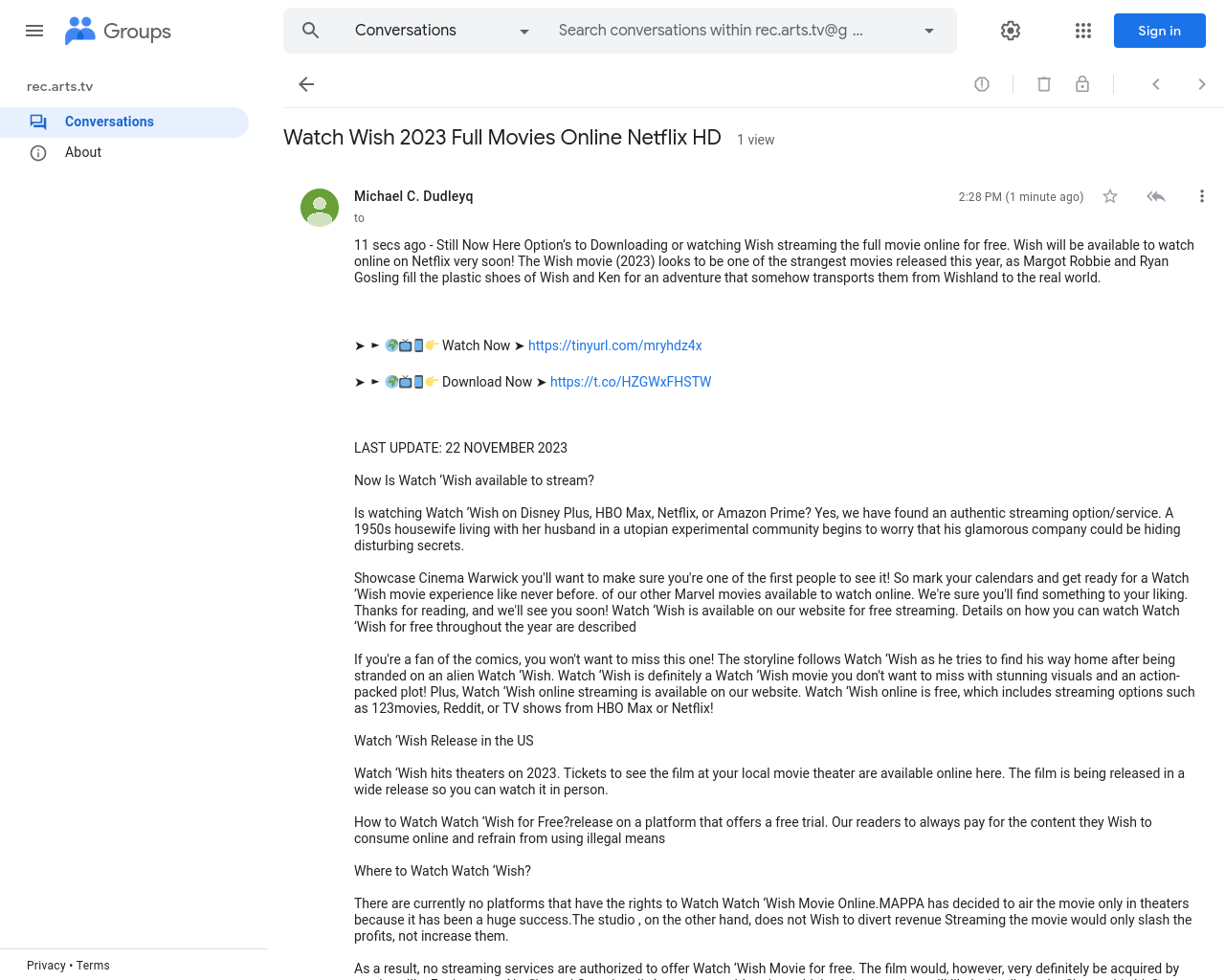
Task: Open the tinyurl.com/mryhdz4x link
Action: coord(615,345)
